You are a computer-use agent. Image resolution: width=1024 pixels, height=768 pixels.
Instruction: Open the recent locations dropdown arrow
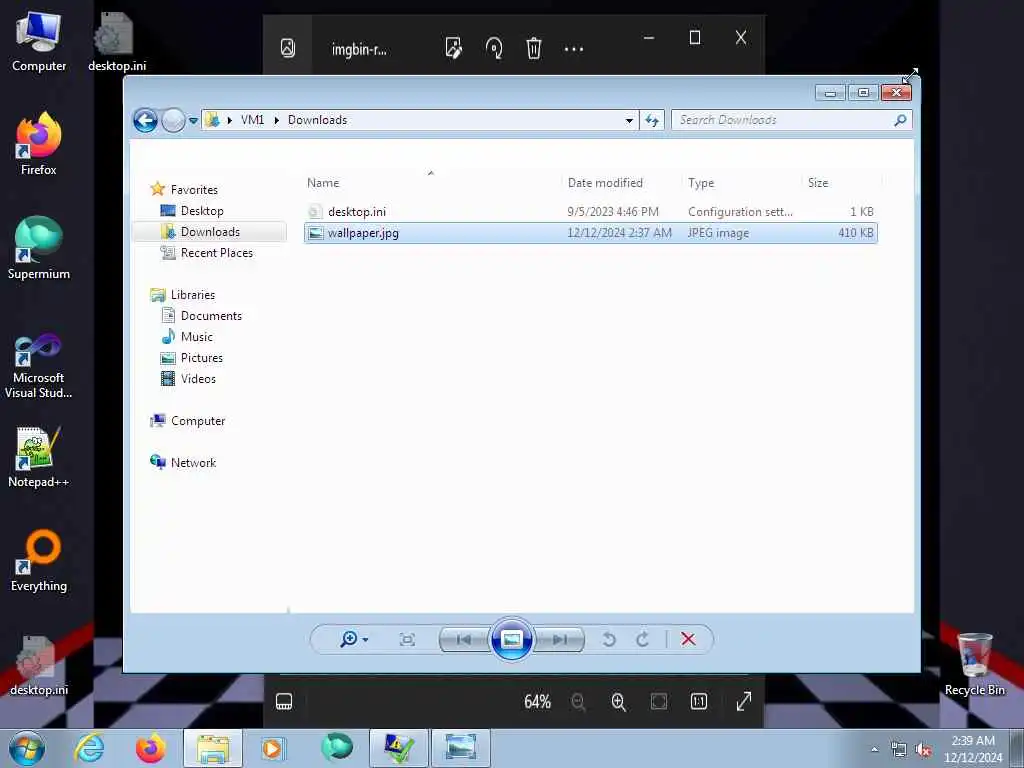(x=193, y=121)
